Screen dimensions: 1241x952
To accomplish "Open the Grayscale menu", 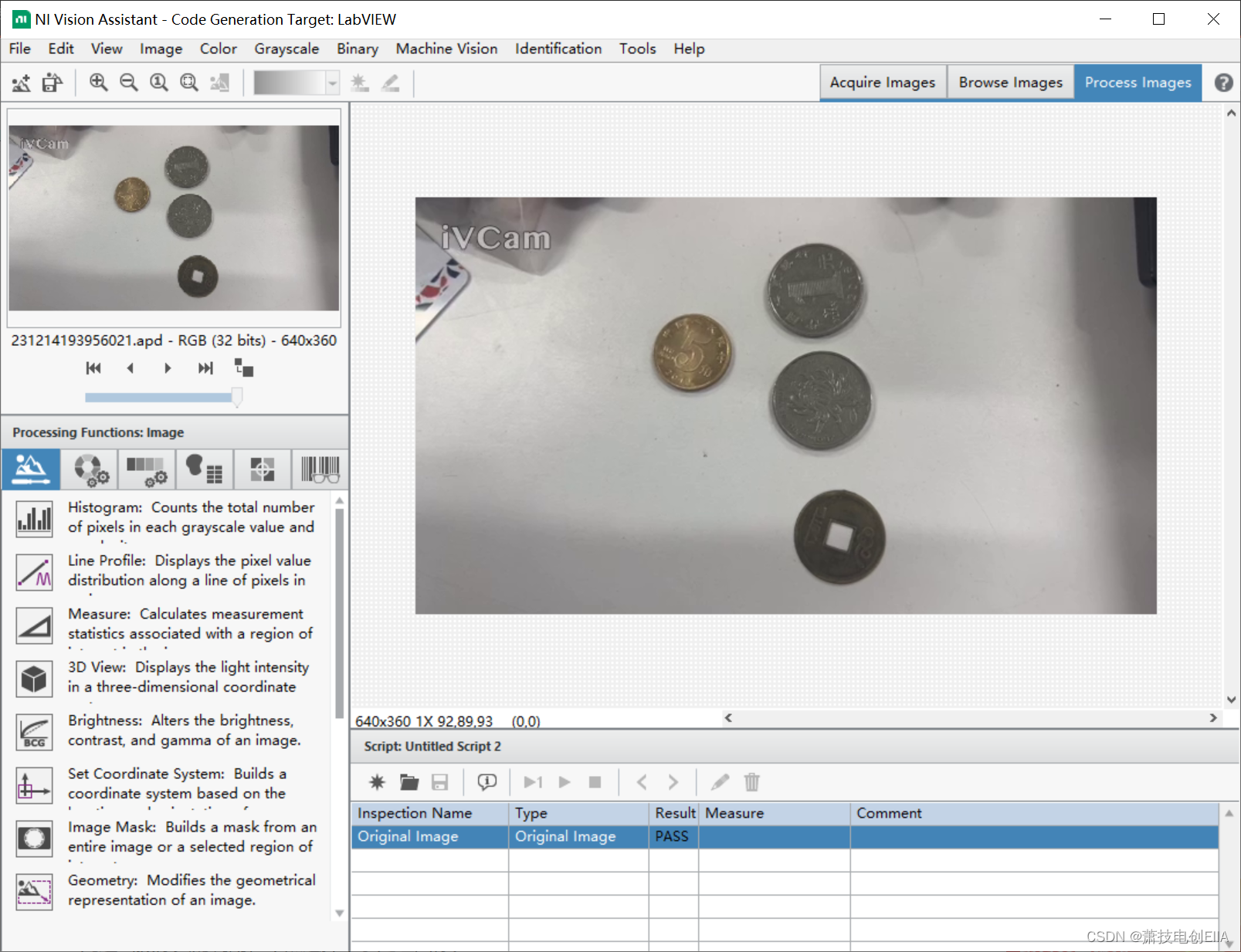I will click(287, 49).
